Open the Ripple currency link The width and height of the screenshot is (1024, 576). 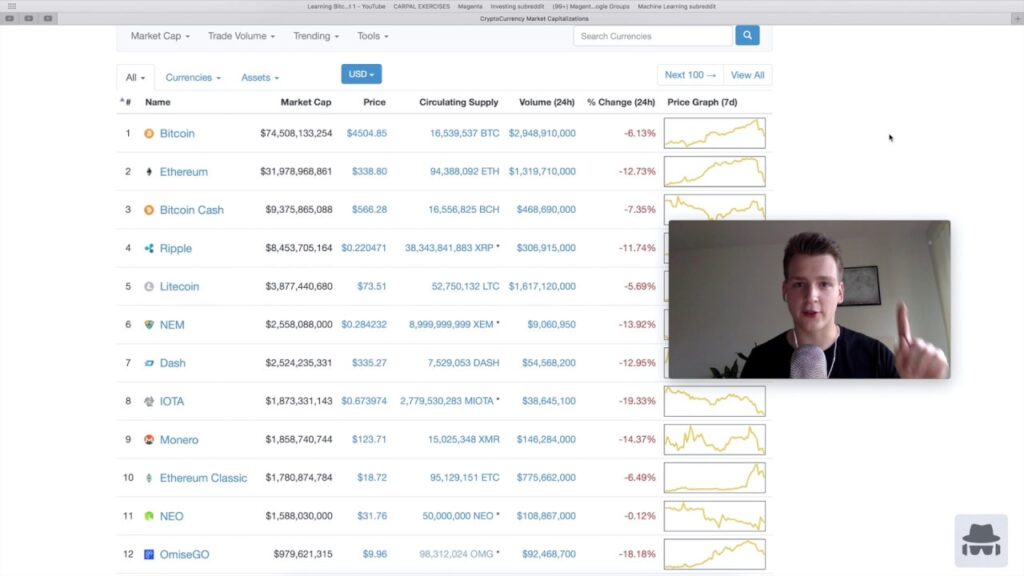tap(176, 248)
